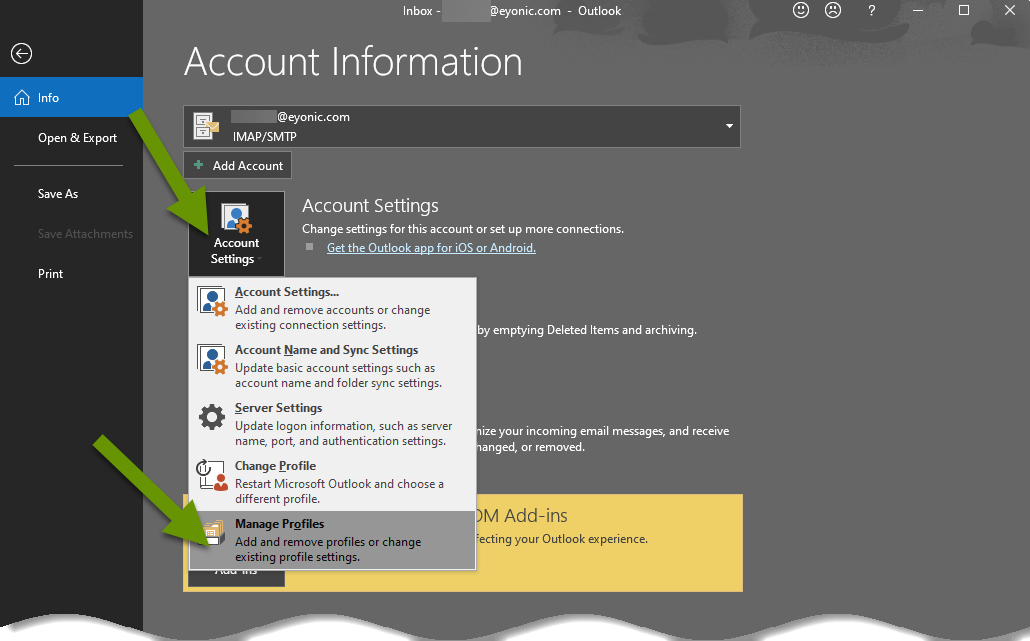The image size is (1030, 641).
Task: Send a frown using the sad face icon
Action: coord(833,11)
